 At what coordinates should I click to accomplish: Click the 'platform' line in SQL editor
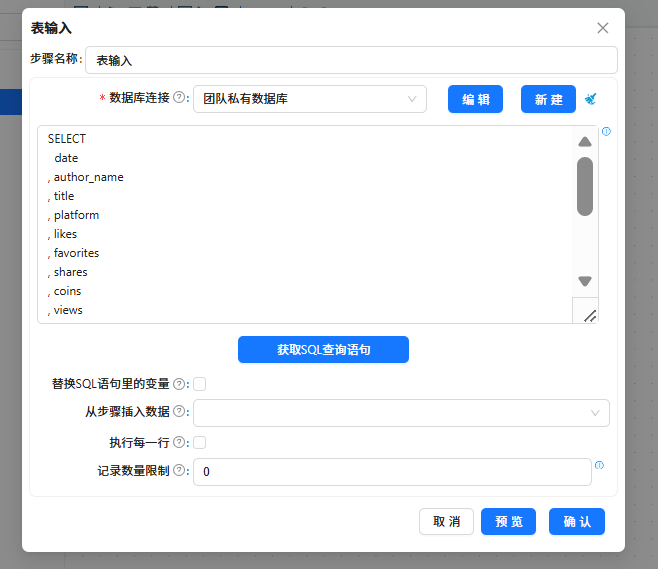(x=73, y=215)
